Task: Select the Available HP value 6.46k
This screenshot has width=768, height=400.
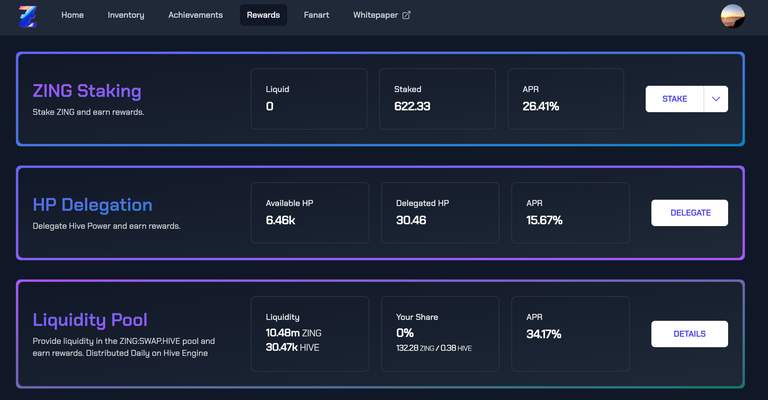Action: tap(281, 220)
